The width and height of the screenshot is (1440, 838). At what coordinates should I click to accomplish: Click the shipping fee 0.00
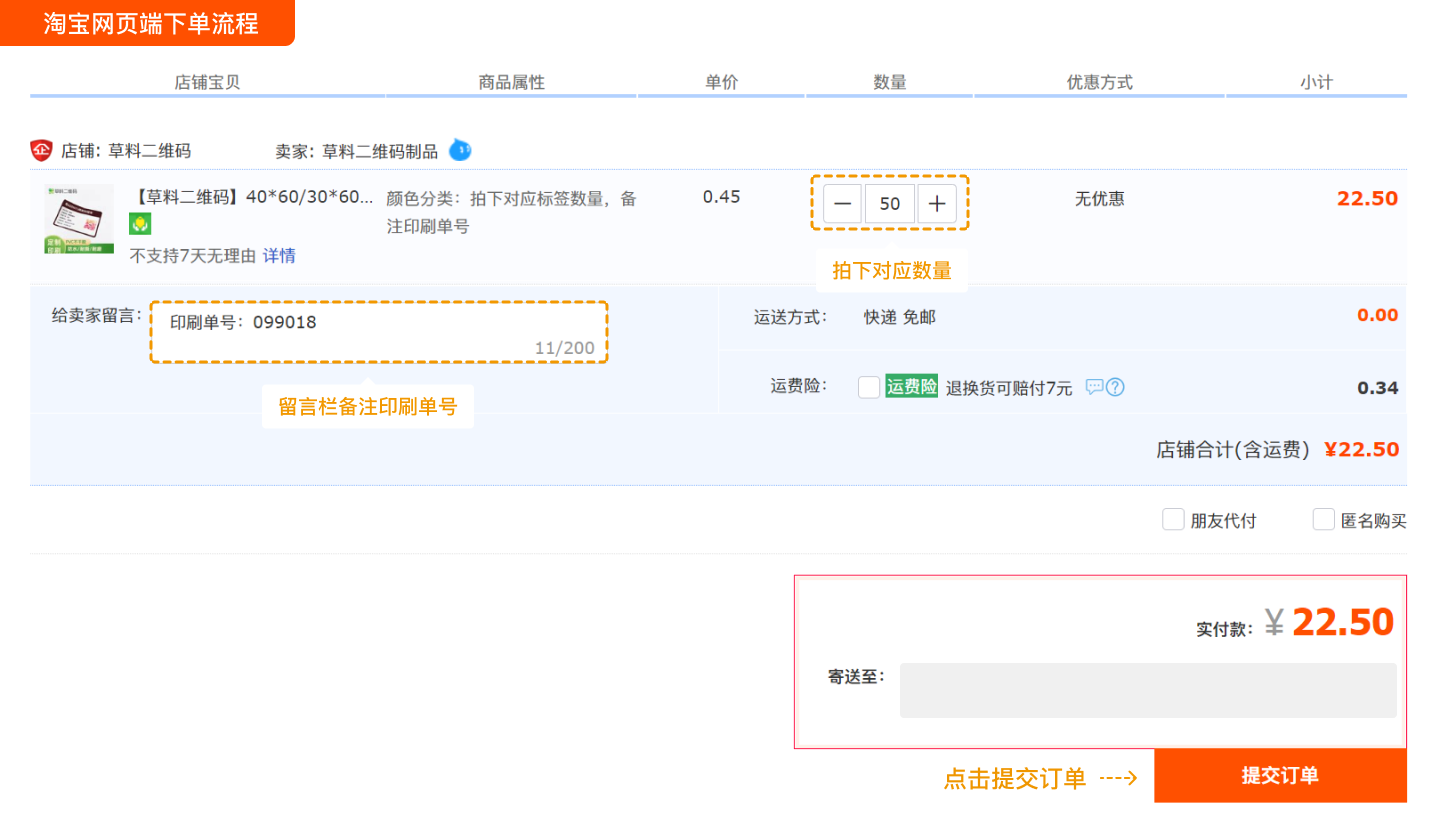click(x=1377, y=316)
